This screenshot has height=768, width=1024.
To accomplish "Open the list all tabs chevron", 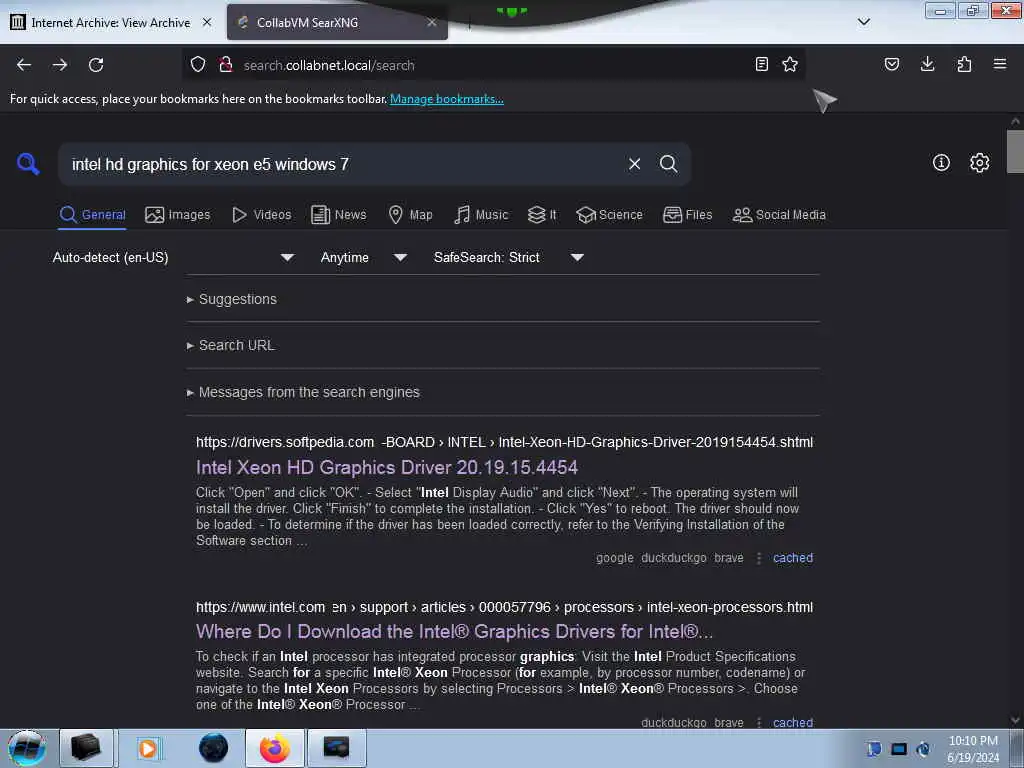I will point(863,22).
